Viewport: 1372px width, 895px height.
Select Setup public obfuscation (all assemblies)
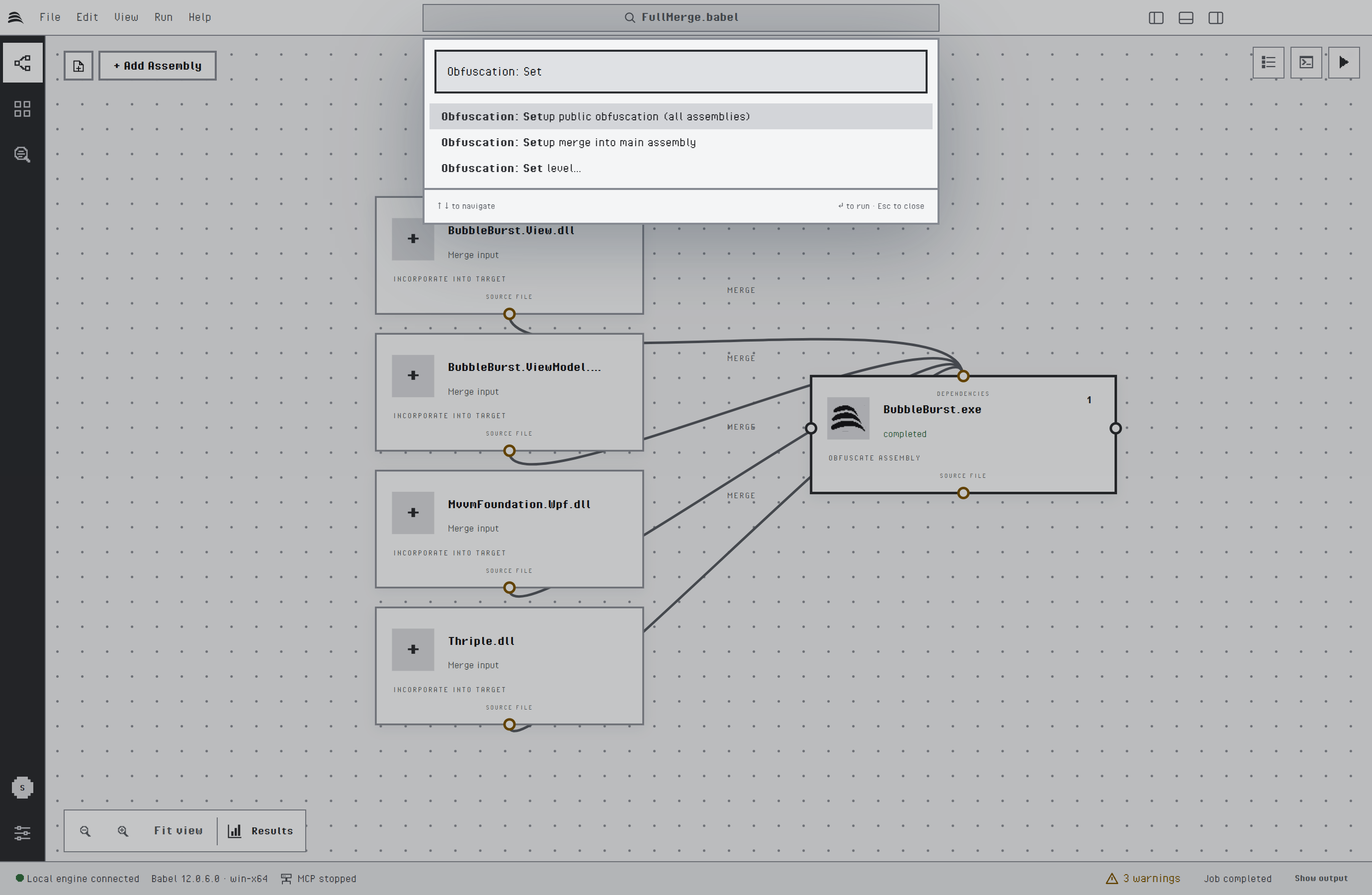tap(680, 116)
